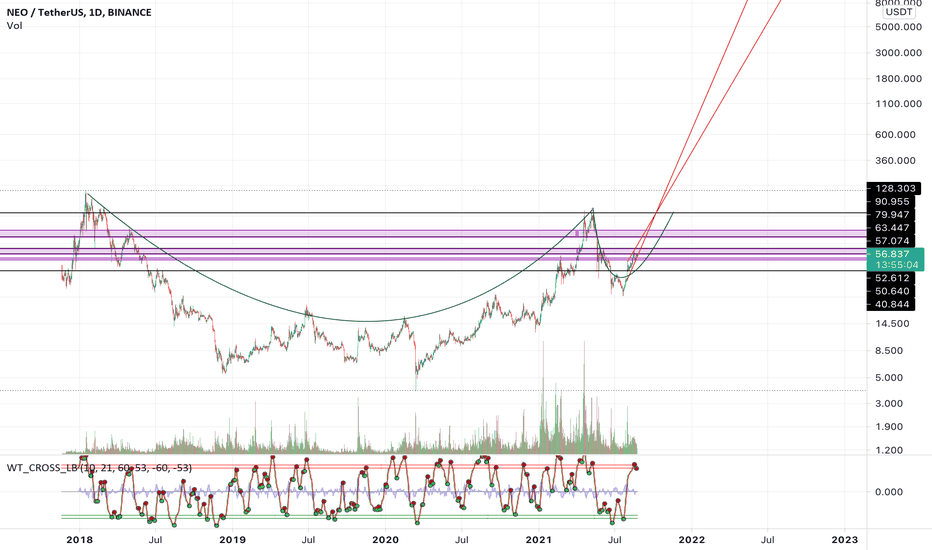Click the 1100.000 price axis value
Viewport: 932px width, 550px height.
coord(898,104)
